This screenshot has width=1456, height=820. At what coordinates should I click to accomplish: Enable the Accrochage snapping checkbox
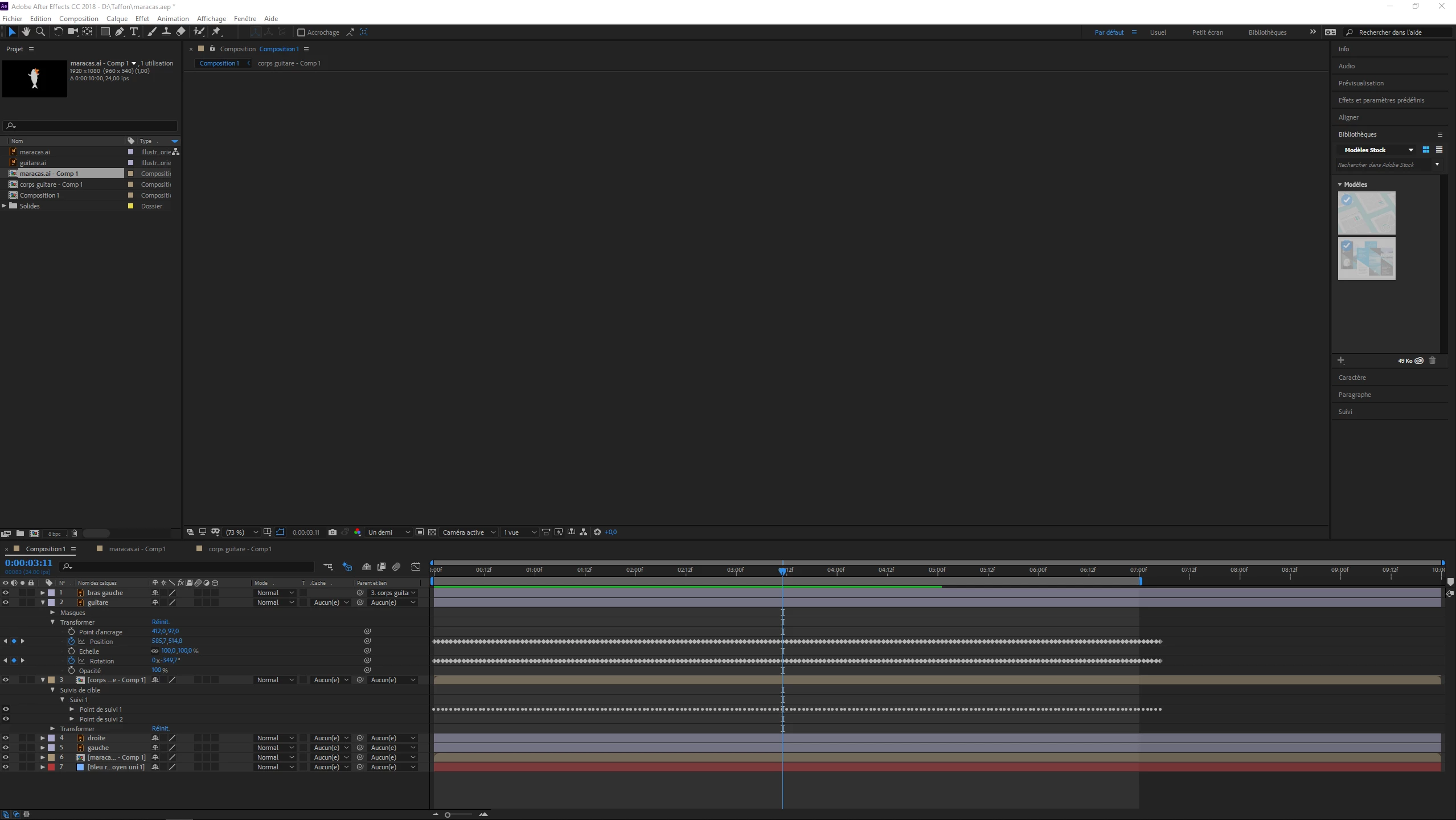(x=301, y=32)
